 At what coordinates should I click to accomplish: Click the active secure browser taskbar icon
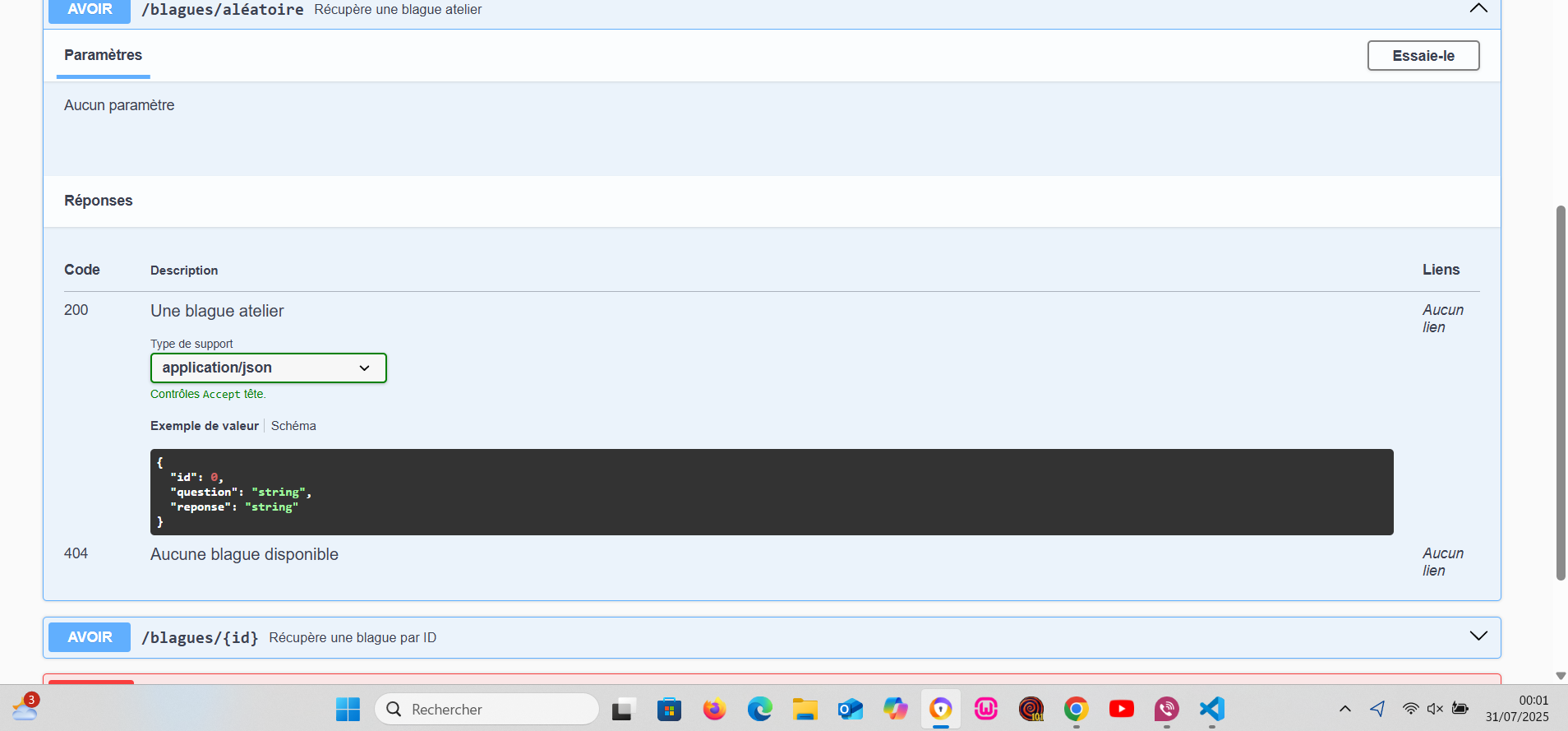coord(941,709)
